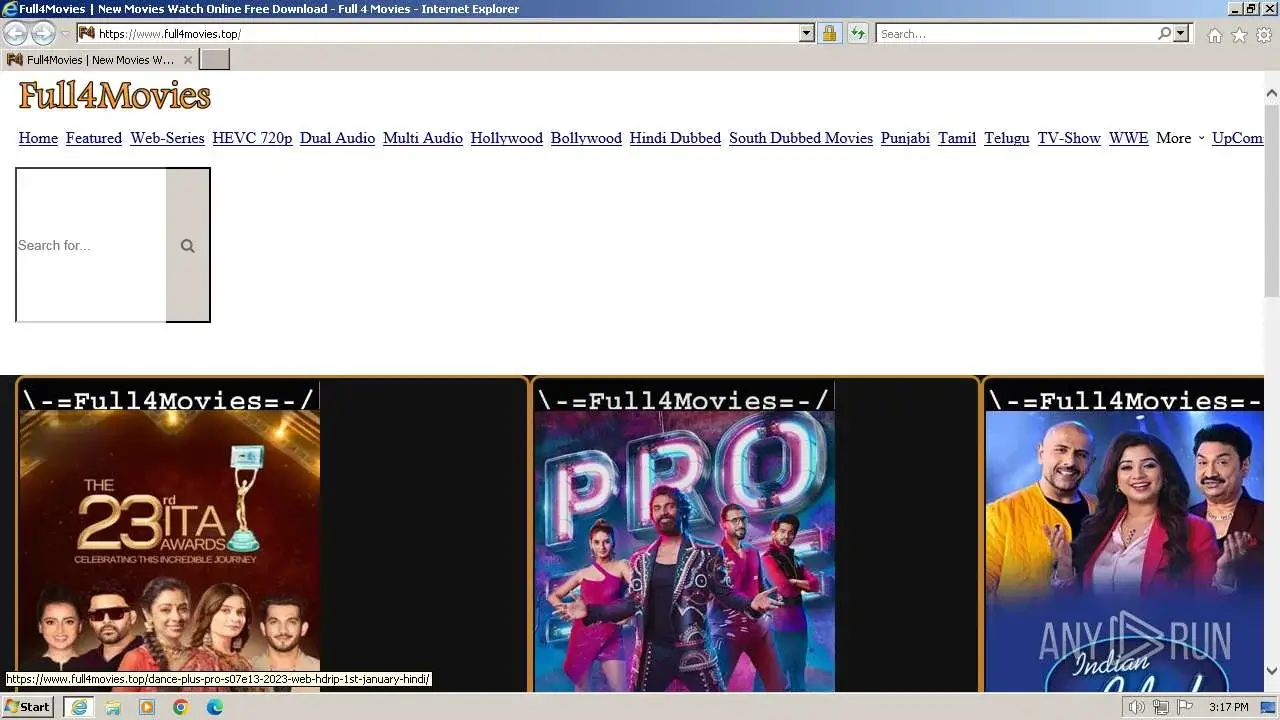1280x720 pixels.
Task: Click the Full4Movies site logo
Action: 115,96
